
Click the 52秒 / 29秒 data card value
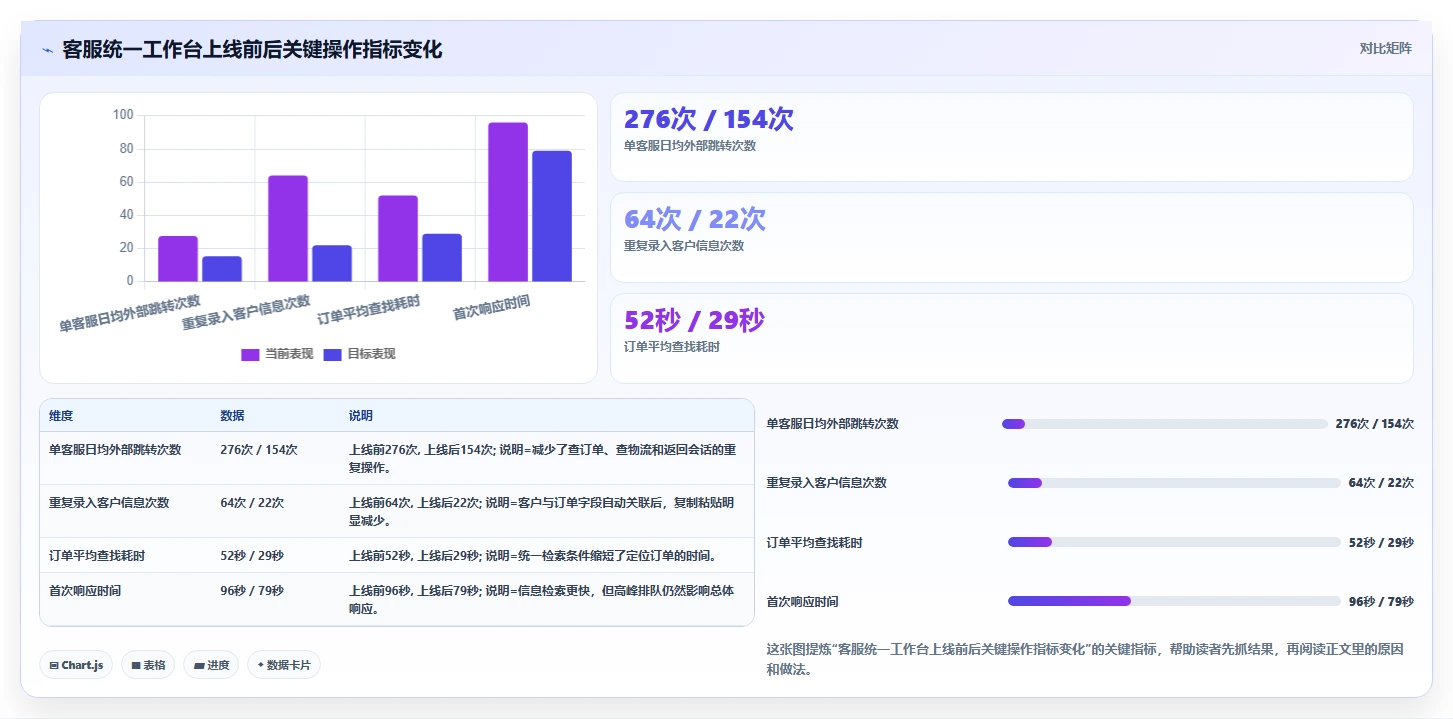coord(694,320)
